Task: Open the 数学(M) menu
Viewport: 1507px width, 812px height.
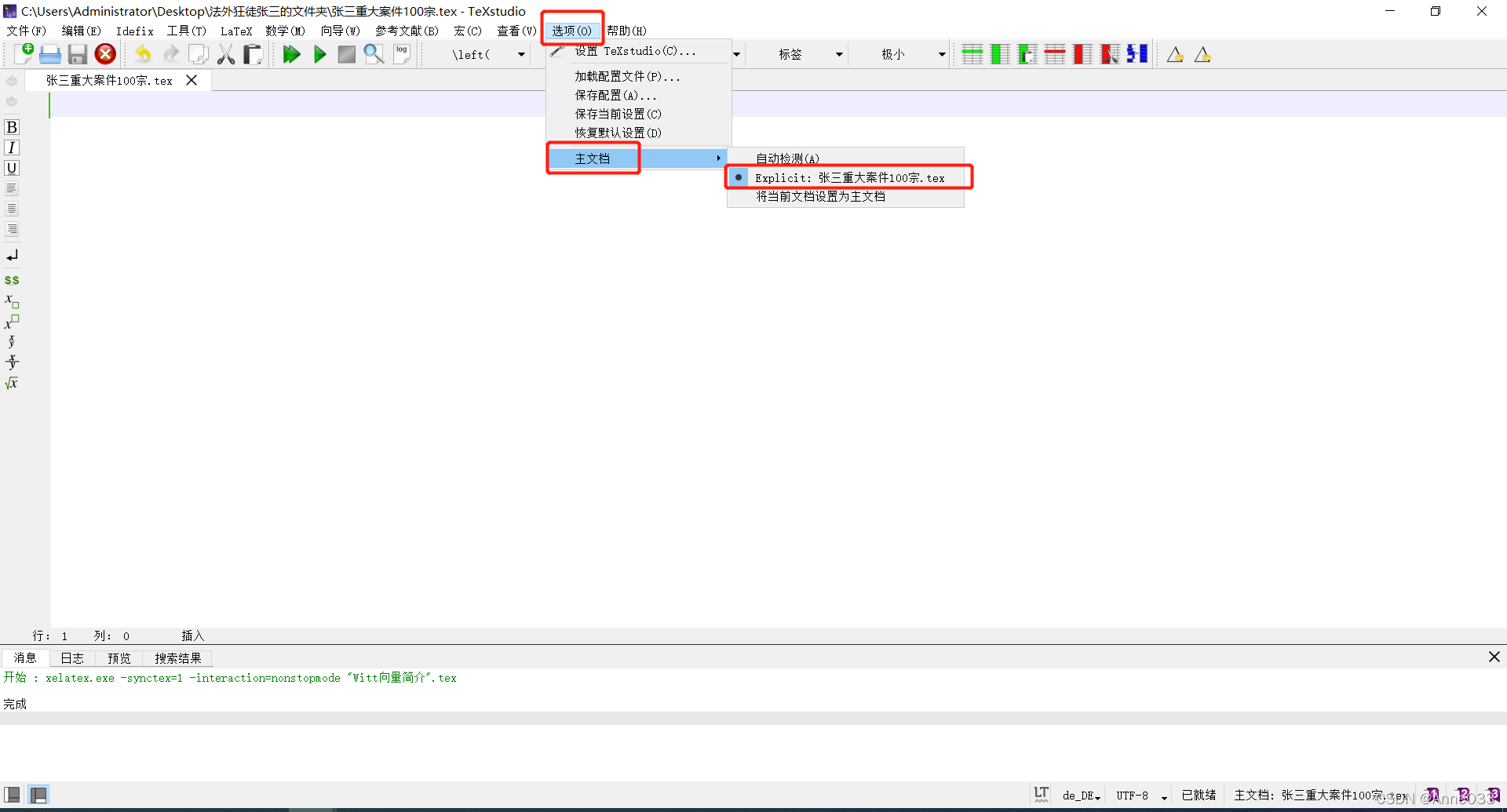Action: click(285, 31)
